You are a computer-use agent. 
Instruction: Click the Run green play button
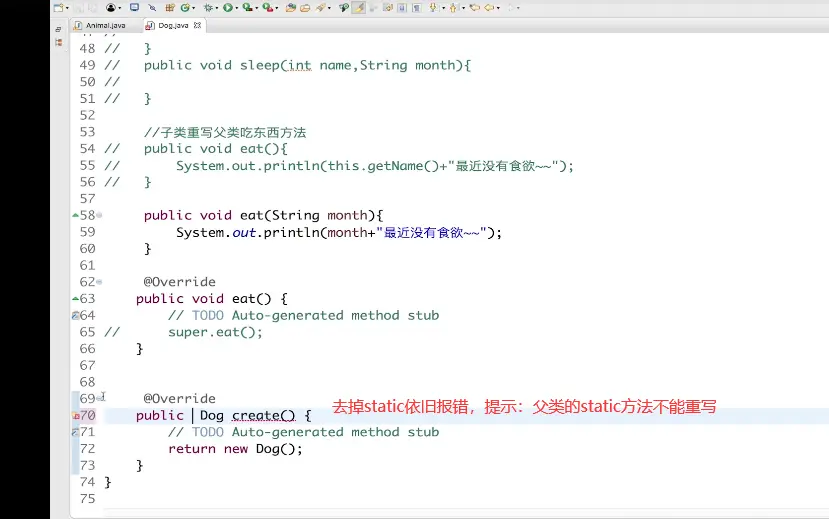(229, 7)
